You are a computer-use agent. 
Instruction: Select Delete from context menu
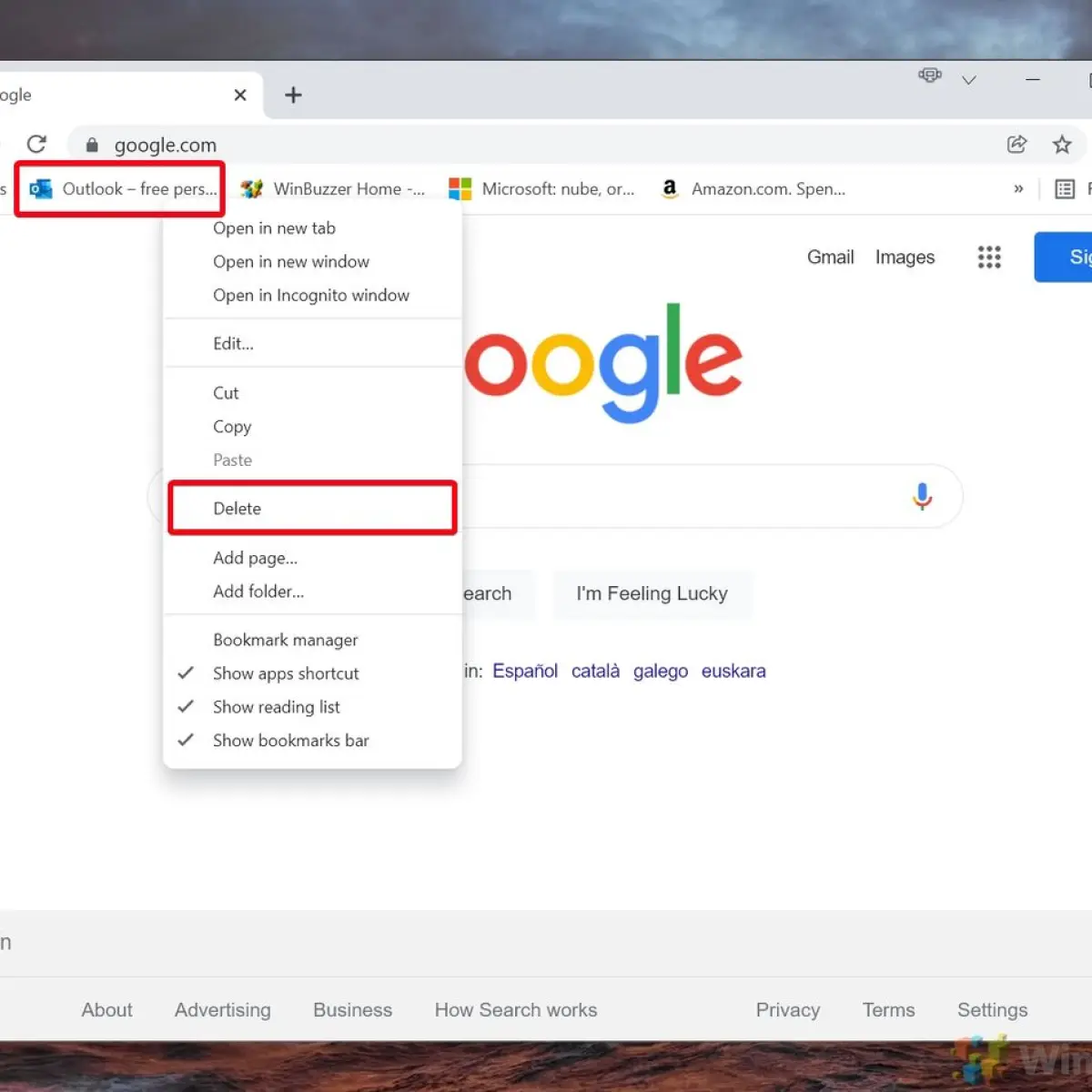coord(312,509)
